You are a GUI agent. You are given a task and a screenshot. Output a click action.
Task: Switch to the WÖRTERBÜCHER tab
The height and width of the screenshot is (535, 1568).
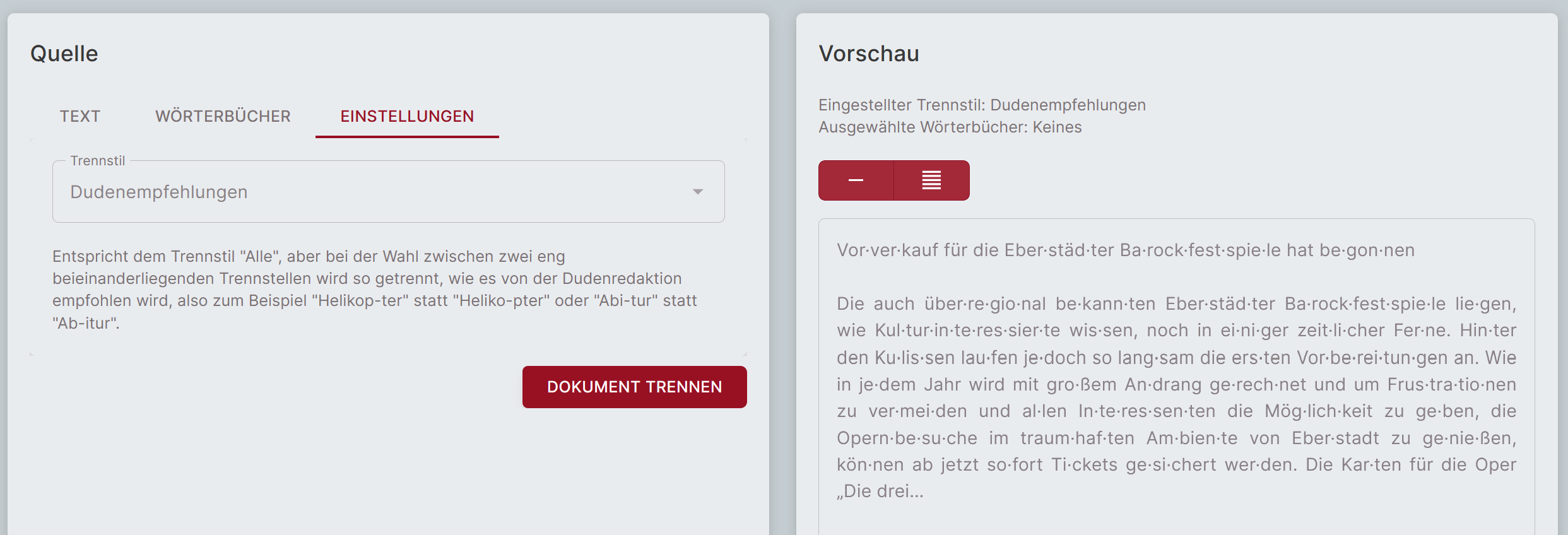pos(223,116)
